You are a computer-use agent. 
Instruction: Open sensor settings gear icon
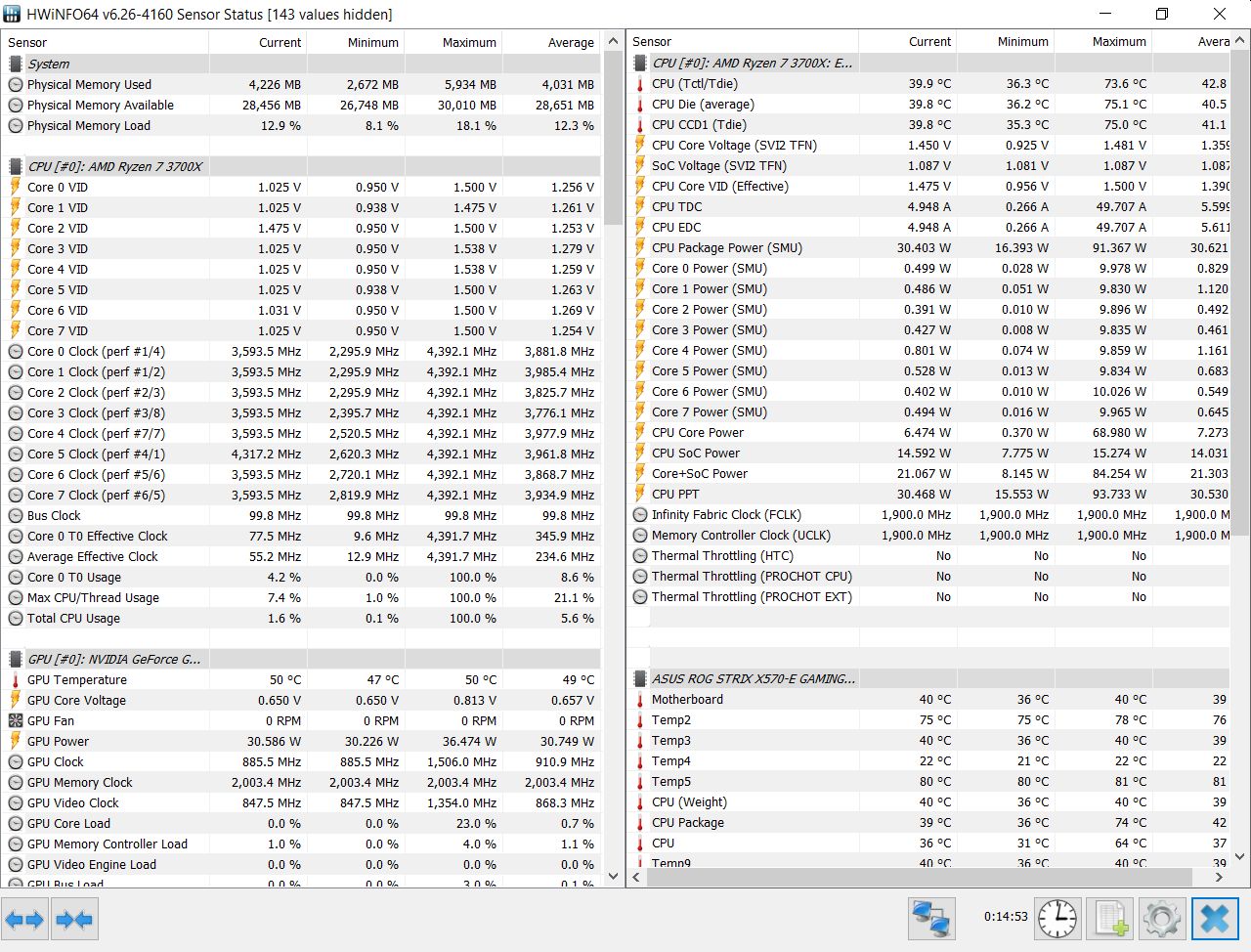pyautogui.click(x=1162, y=919)
